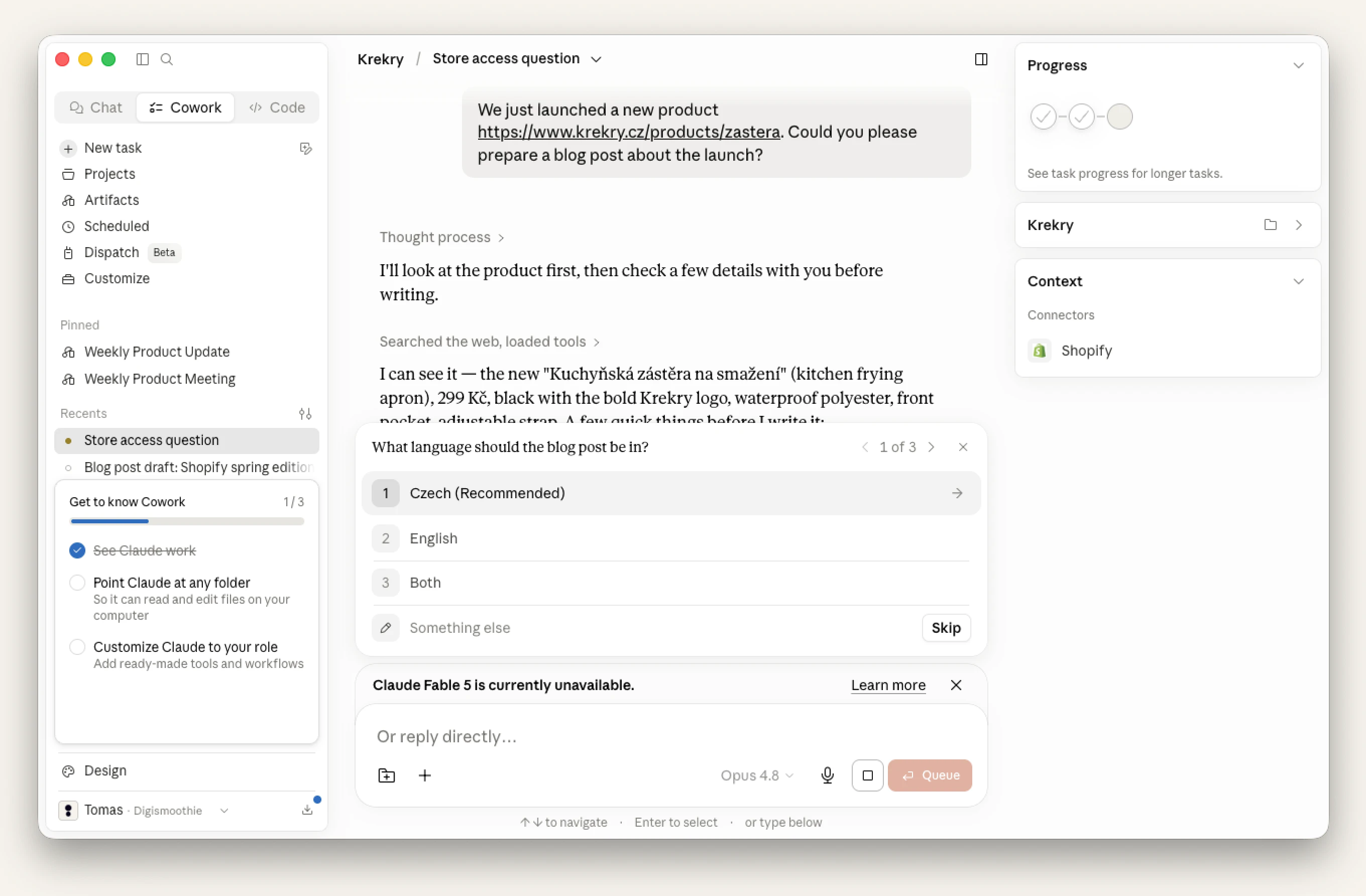
Task: Go to next question arrow
Action: pos(931,447)
